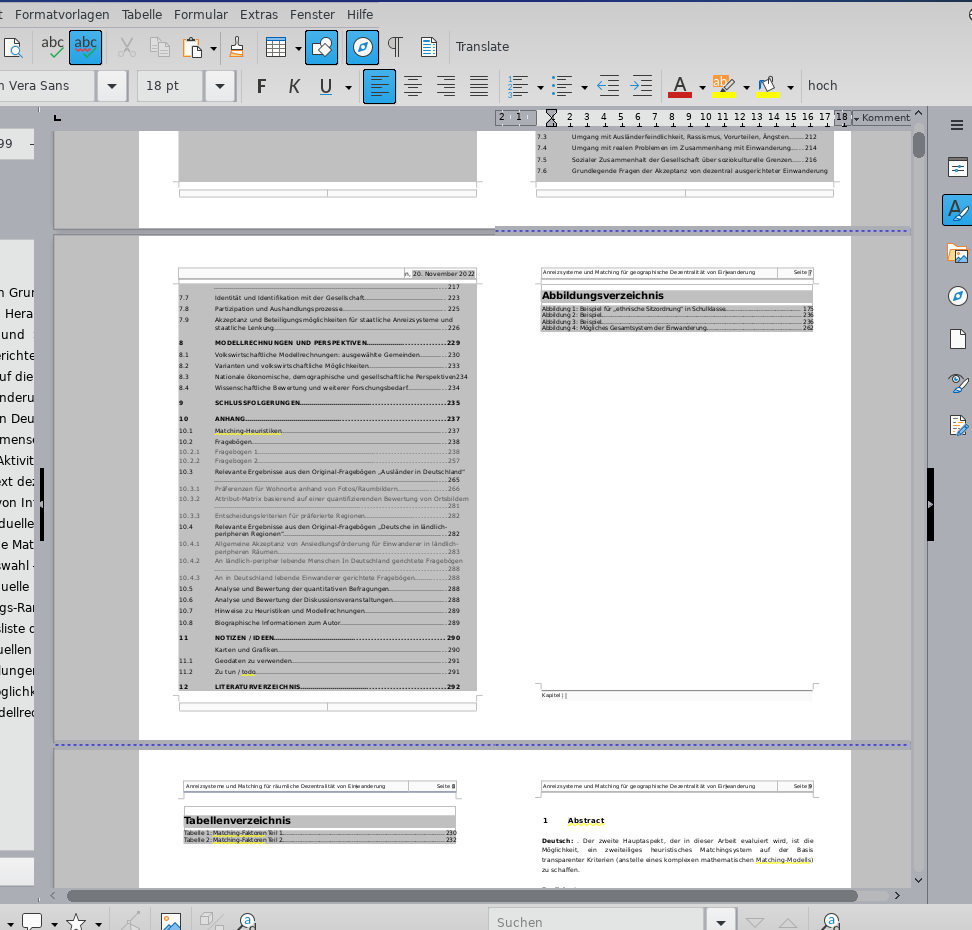Run the spelling check (abc checkmark) tool
This screenshot has width=972, height=930.
tap(52, 48)
